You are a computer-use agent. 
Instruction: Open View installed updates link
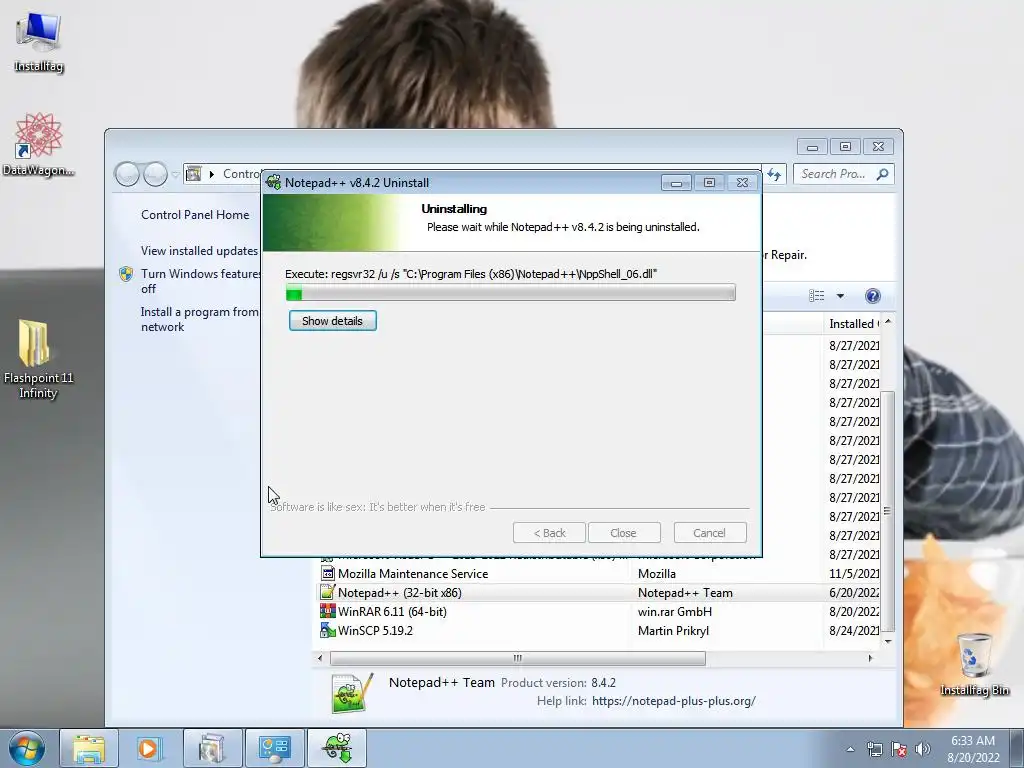point(200,251)
